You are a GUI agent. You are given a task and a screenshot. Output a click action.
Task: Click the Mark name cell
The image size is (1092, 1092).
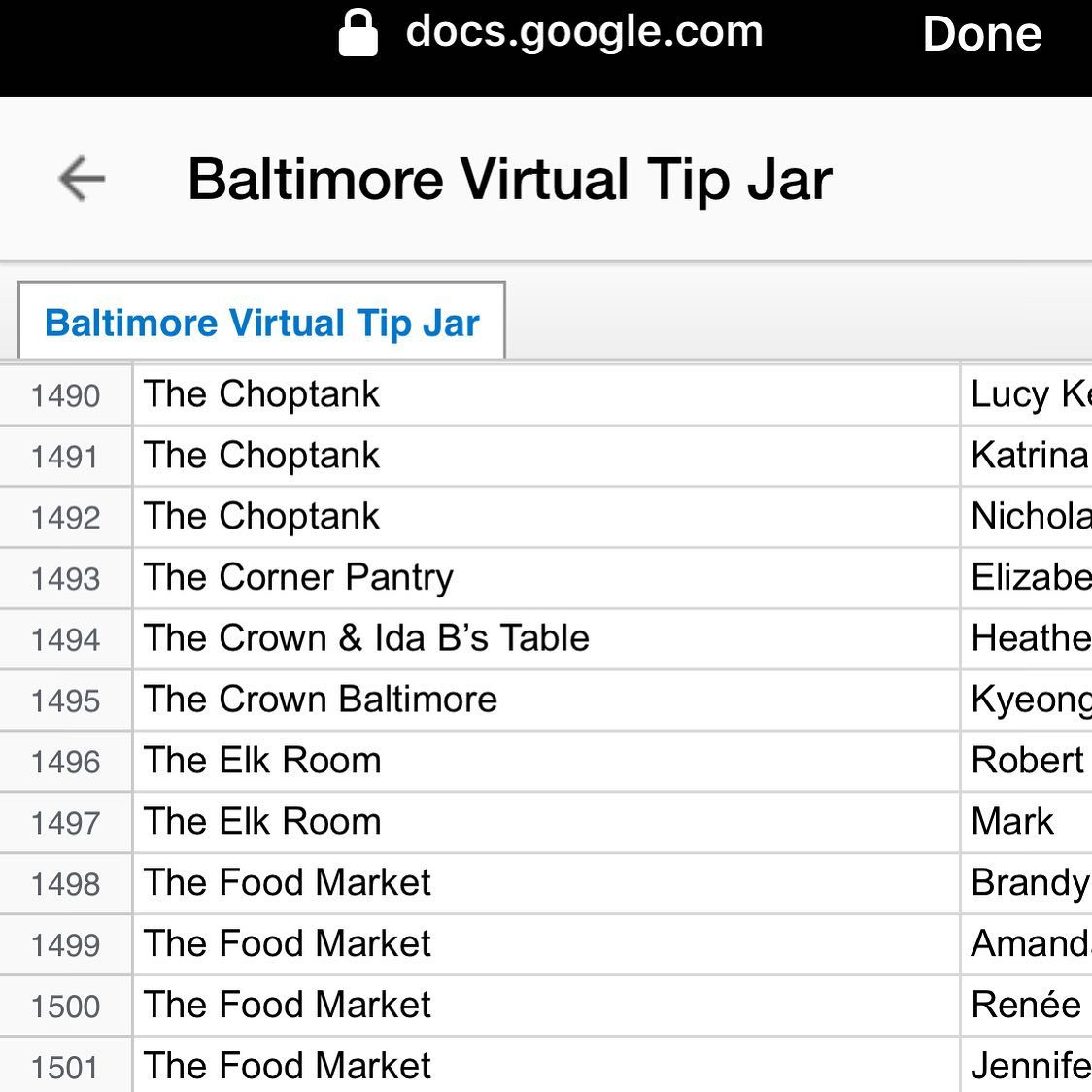click(x=1027, y=823)
